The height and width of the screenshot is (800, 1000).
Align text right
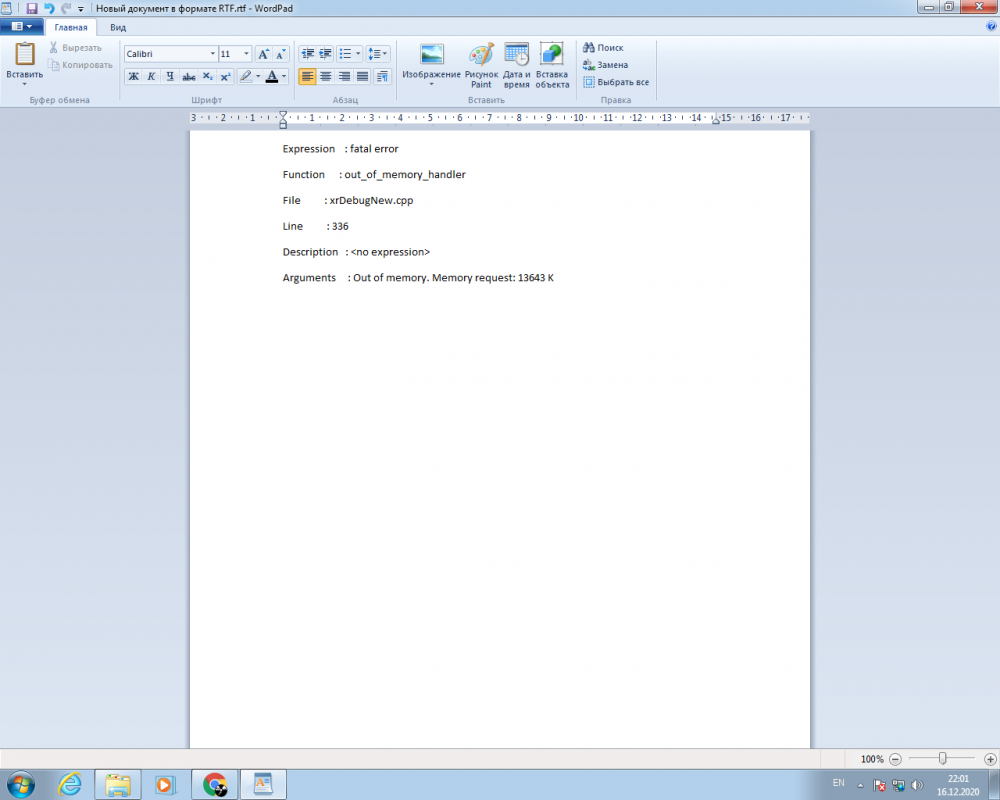point(344,77)
